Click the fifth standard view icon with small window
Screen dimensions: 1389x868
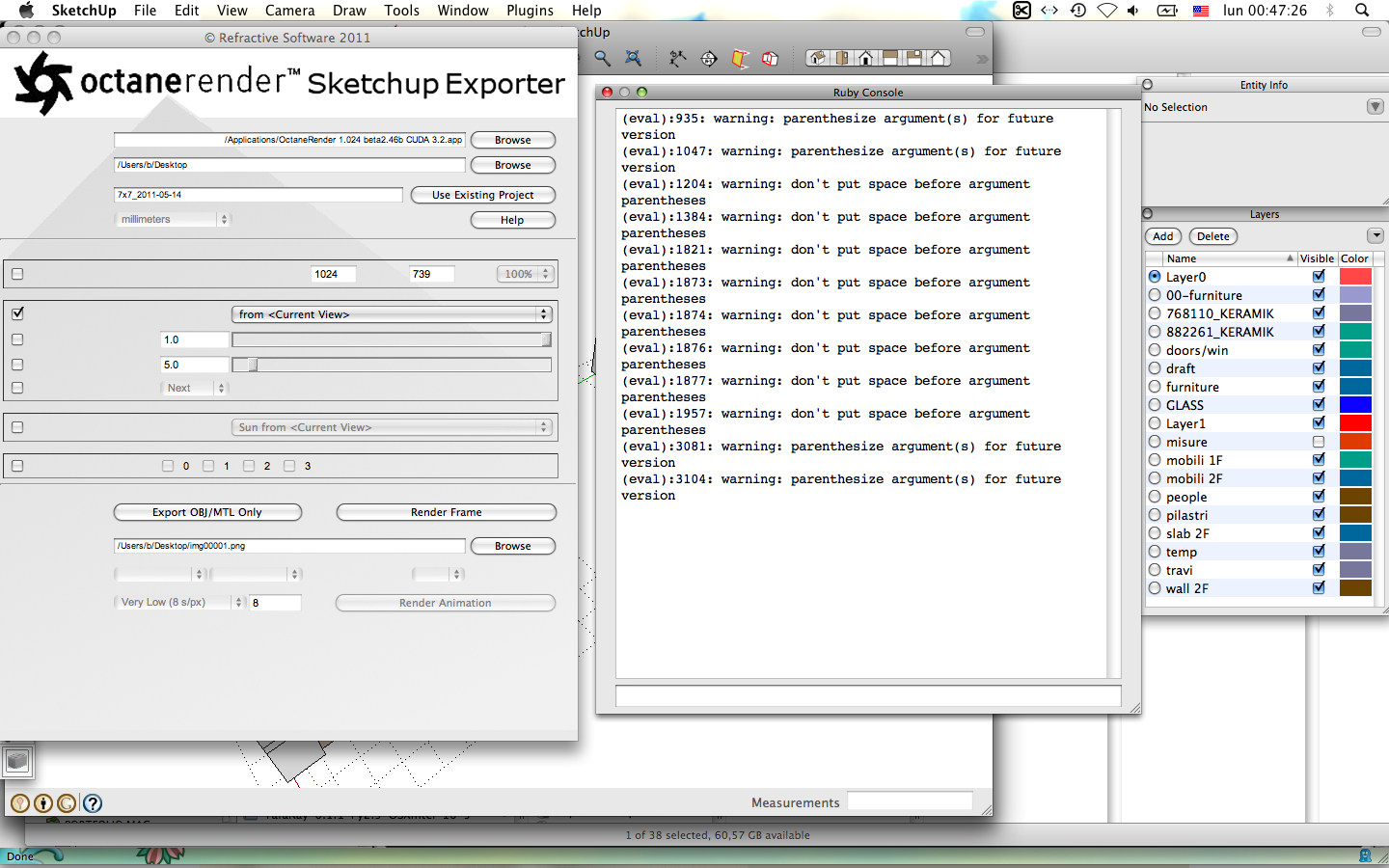[x=913, y=58]
